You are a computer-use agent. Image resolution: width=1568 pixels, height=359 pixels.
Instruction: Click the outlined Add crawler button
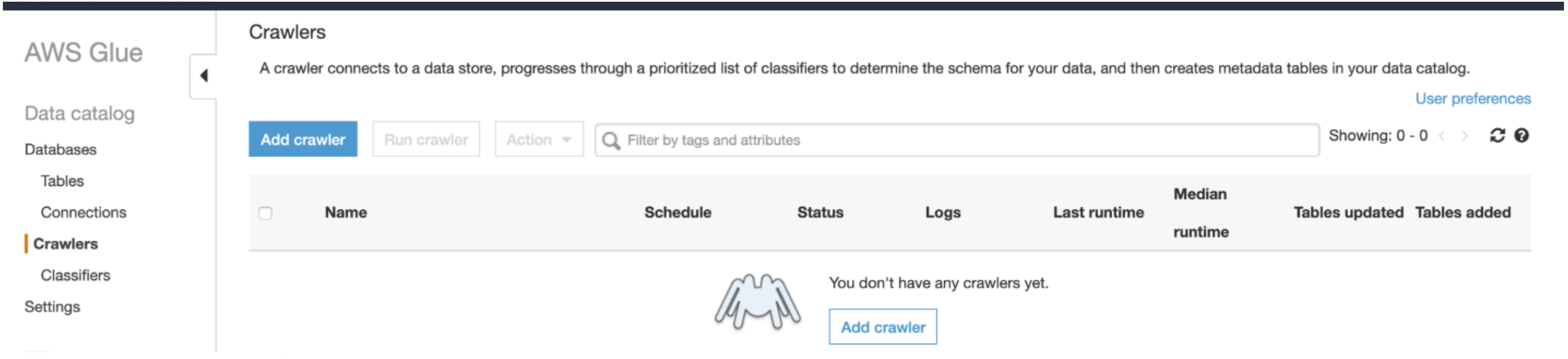(882, 327)
